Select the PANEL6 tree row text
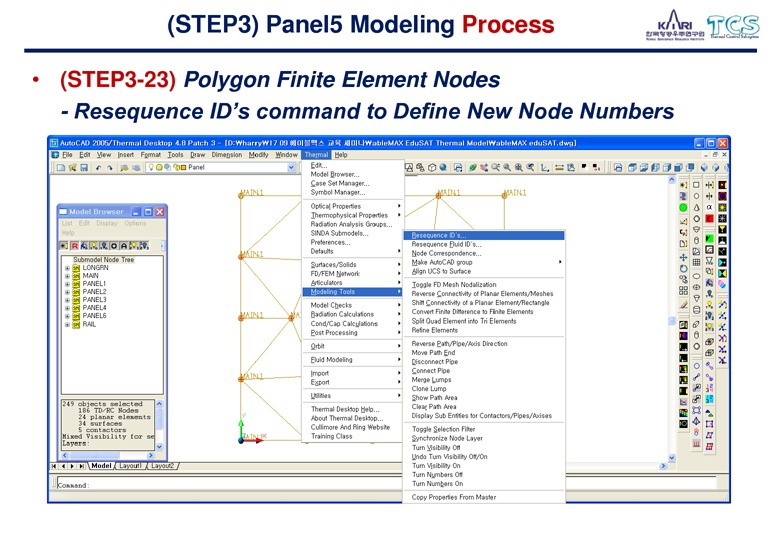 [94, 316]
